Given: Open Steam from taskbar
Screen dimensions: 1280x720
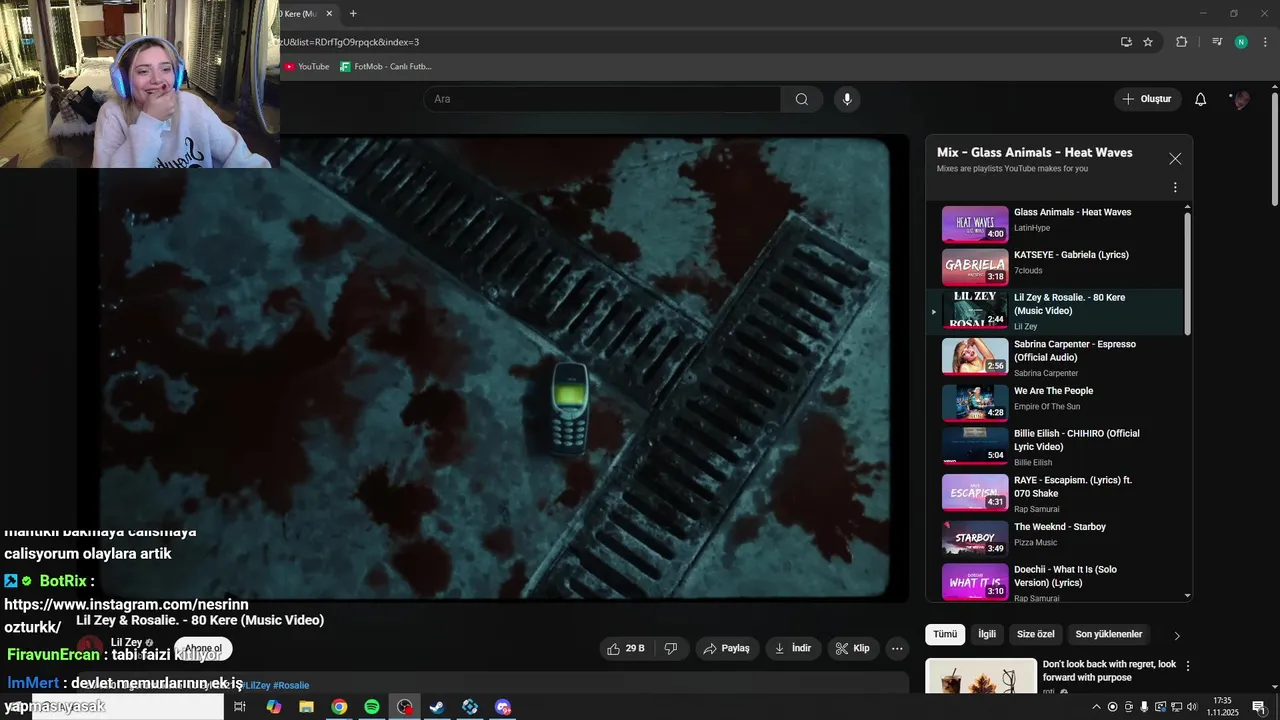Looking at the screenshot, I should [437, 707].
